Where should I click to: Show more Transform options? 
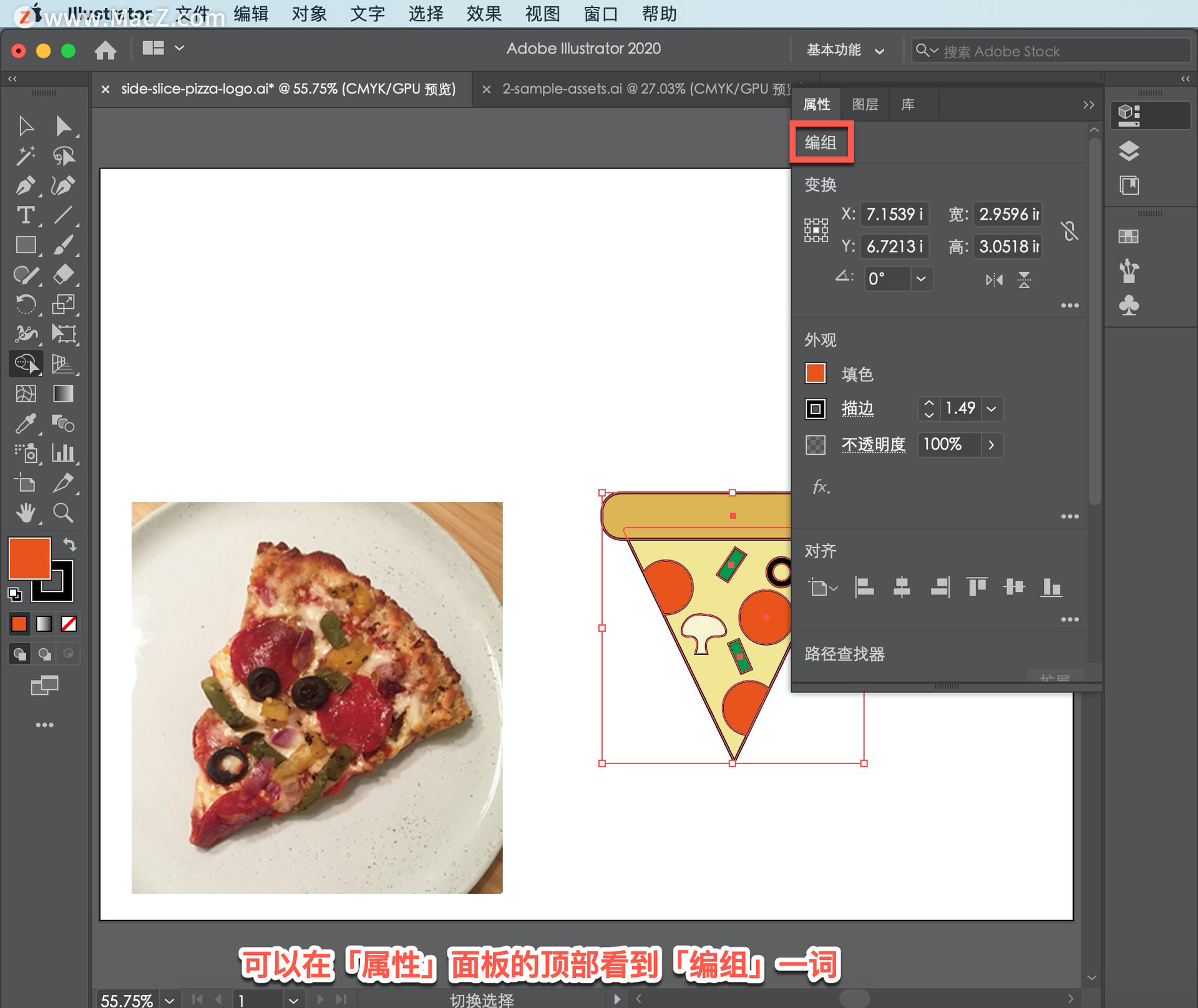(1069, 306)
